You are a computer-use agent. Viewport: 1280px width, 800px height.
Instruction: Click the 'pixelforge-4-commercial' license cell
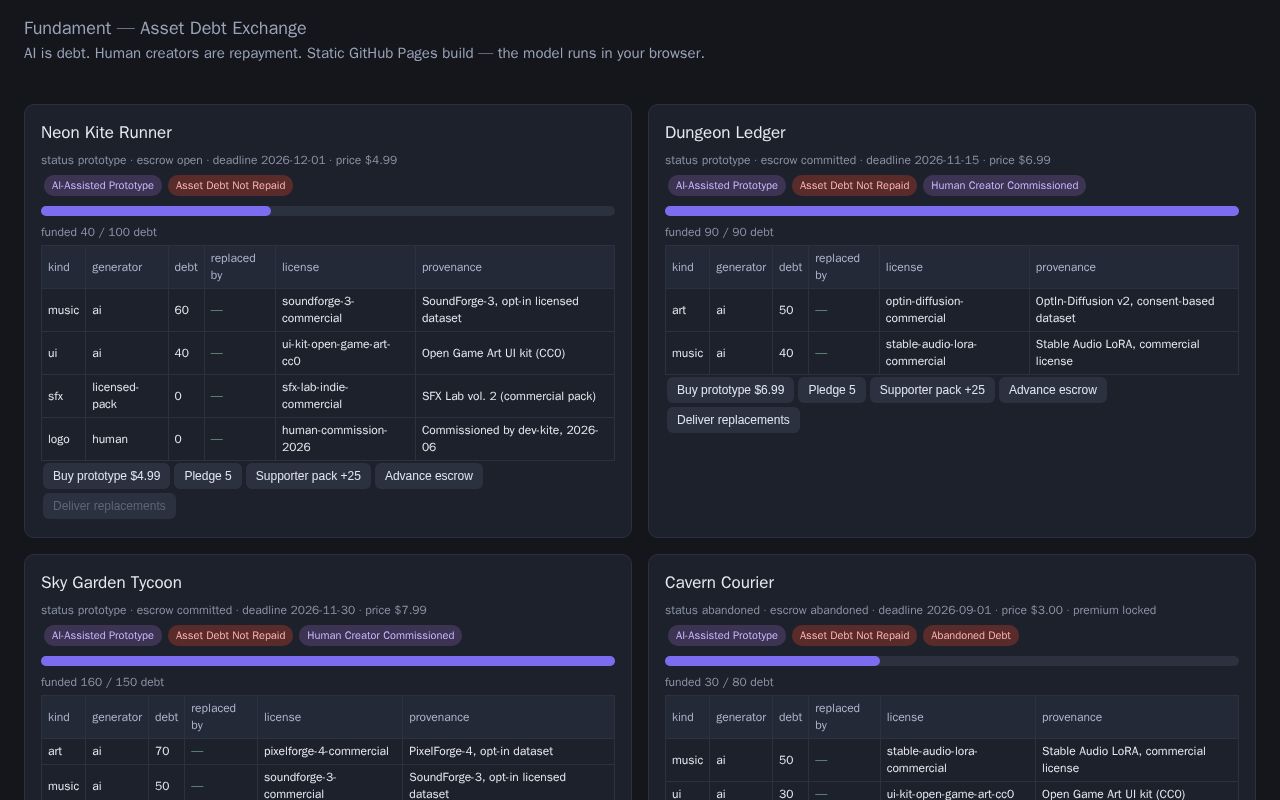(x=330, y=752)
